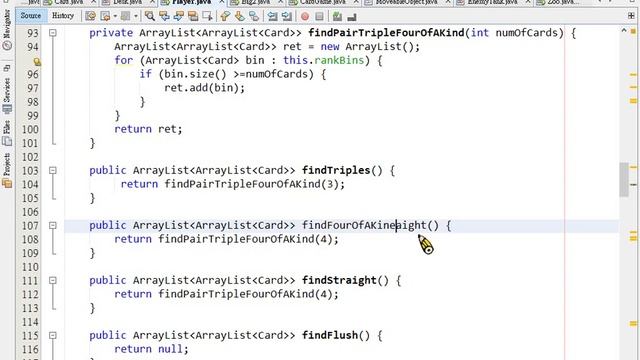
Task: Close the Player.java tab
Action: coord(222,2)
